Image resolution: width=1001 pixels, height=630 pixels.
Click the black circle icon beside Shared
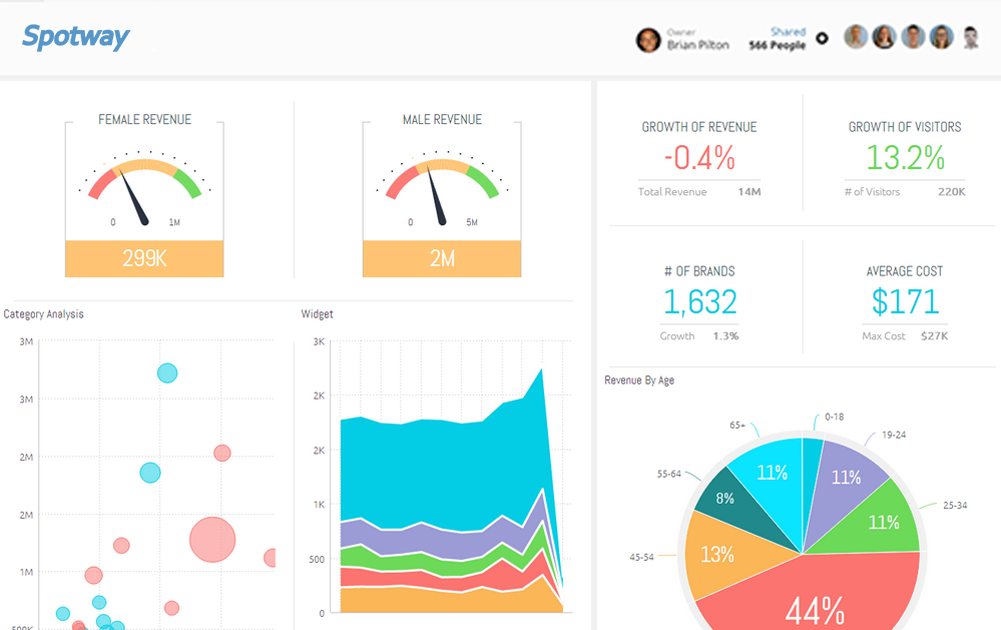[x=822, y=38]
